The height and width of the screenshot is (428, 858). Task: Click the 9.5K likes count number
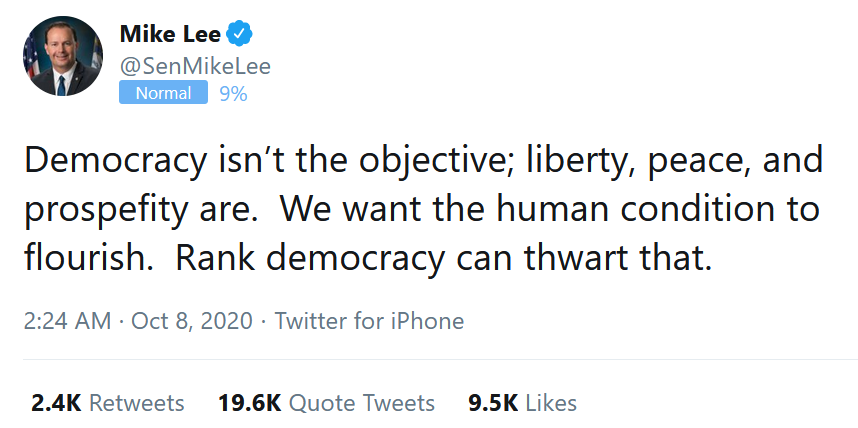tap(493, 403)
